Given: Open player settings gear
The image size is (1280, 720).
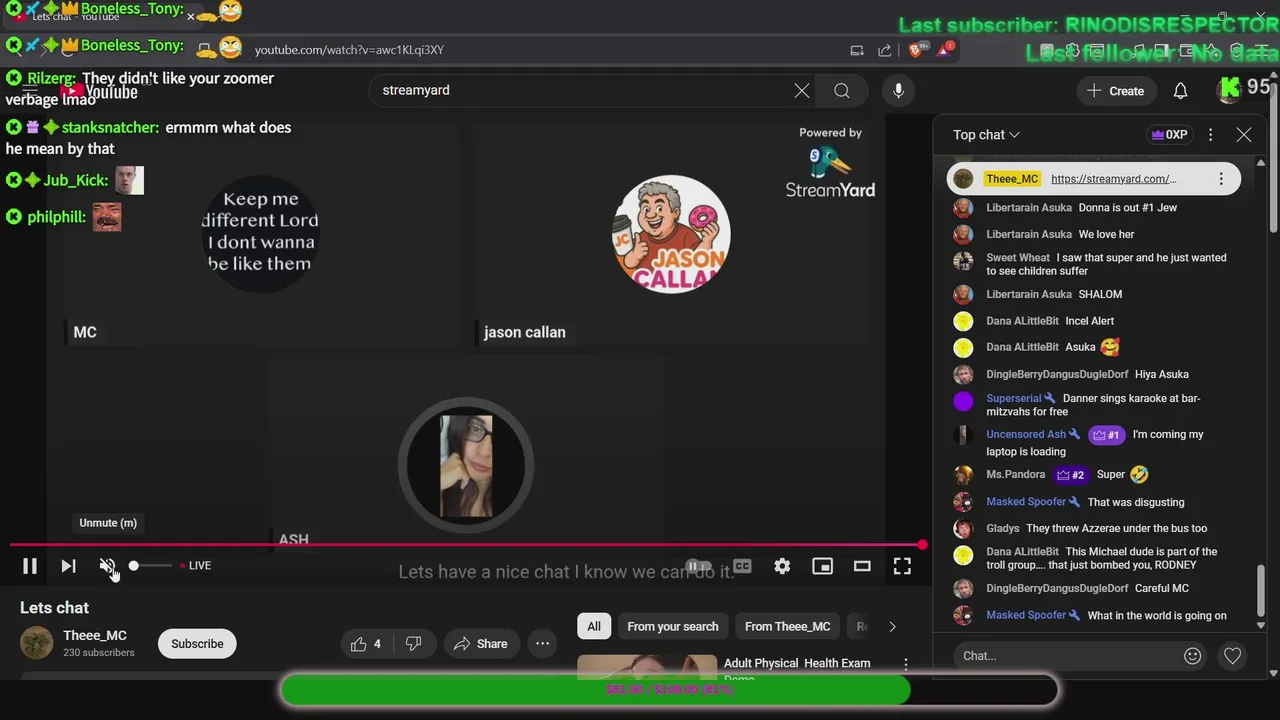Looking at the screenshot, I should point(782,566).
